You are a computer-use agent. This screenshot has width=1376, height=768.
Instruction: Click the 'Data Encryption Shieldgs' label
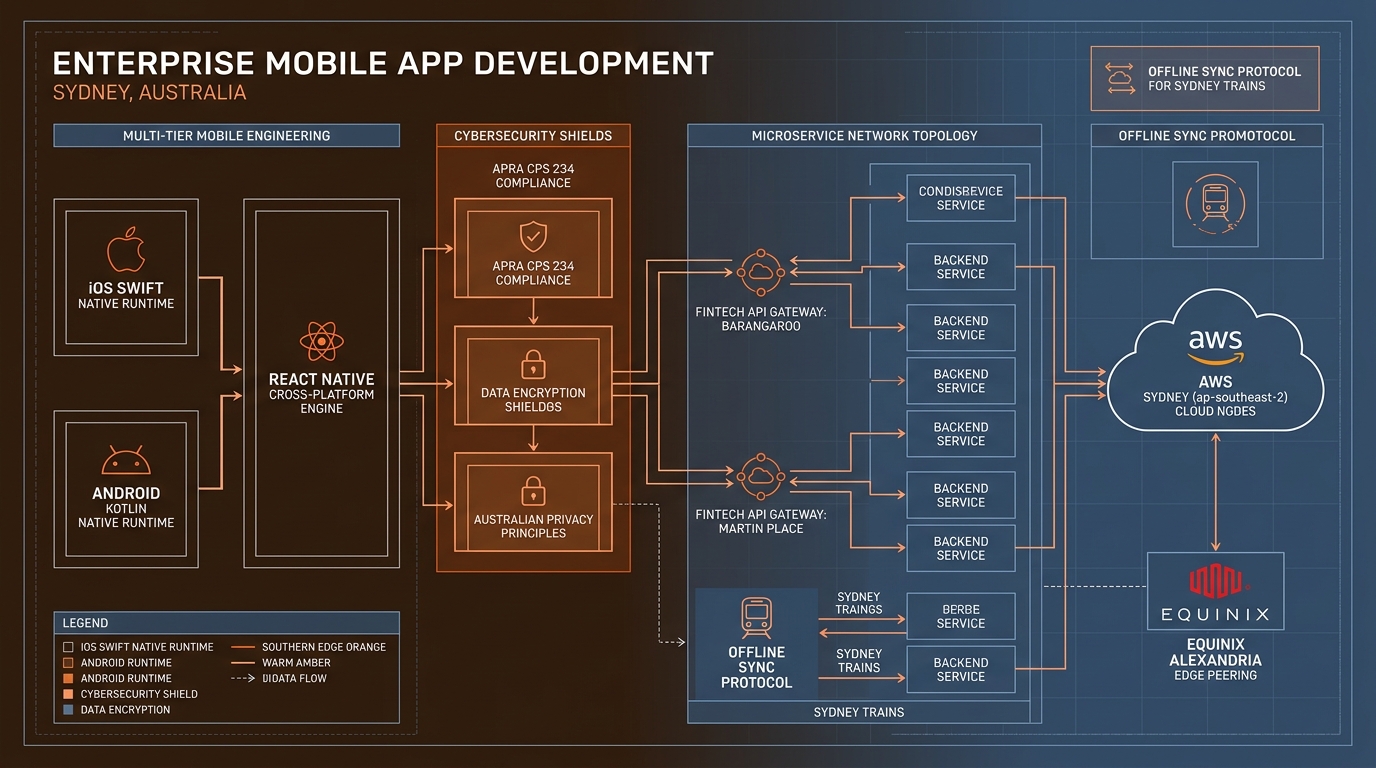[x=533, y=400]
